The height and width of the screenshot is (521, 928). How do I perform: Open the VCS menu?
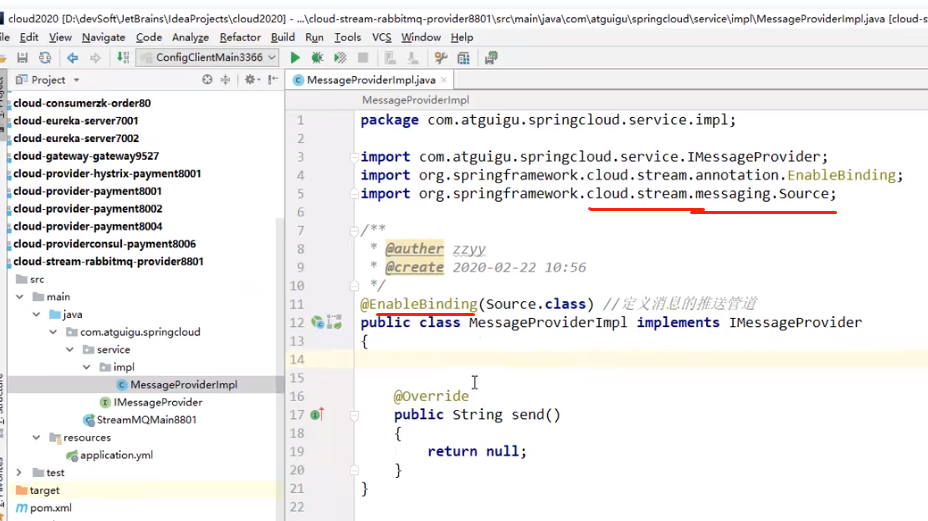click(382, 37)
